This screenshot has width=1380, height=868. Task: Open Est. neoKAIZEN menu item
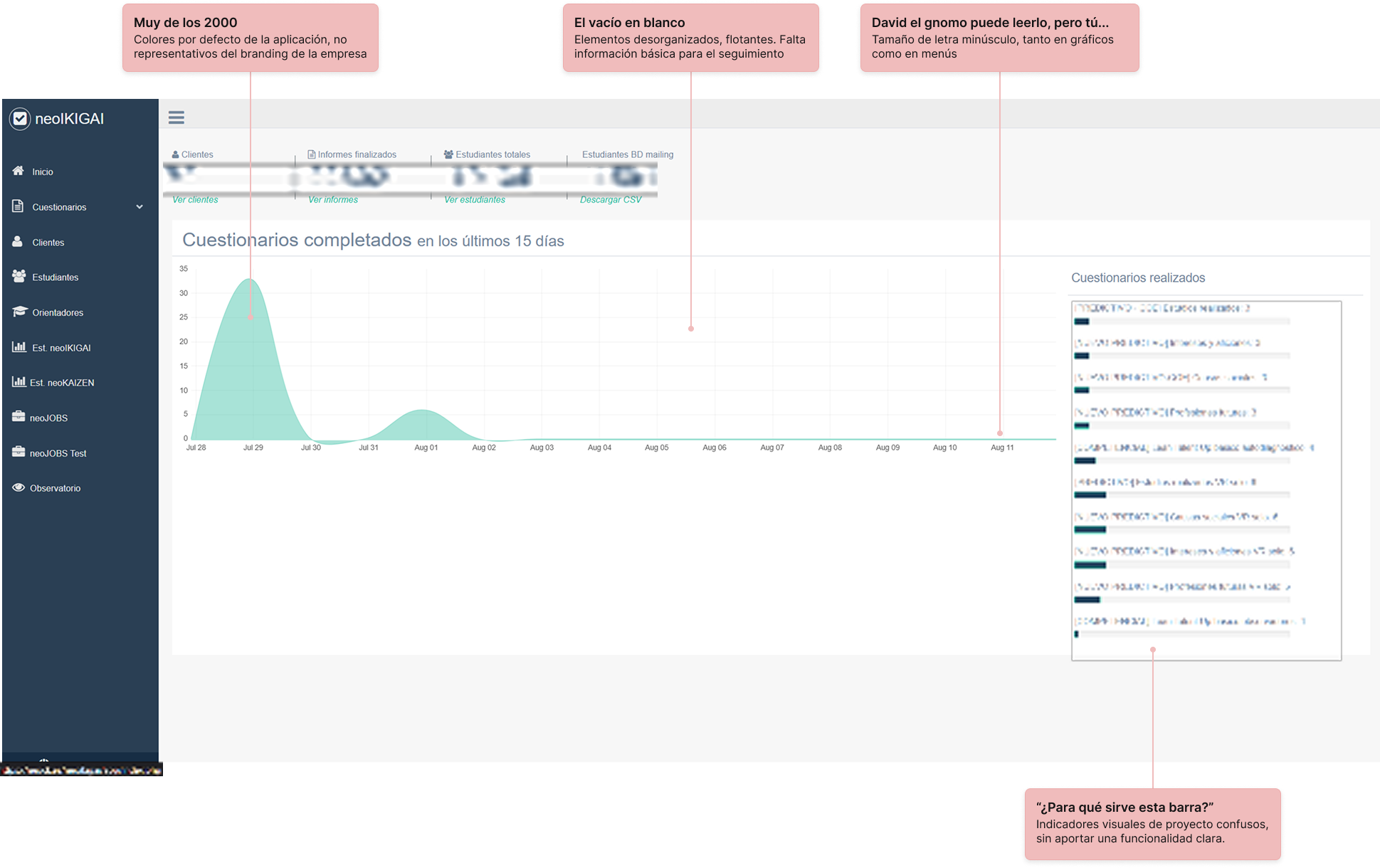click(x=62, y=383)
